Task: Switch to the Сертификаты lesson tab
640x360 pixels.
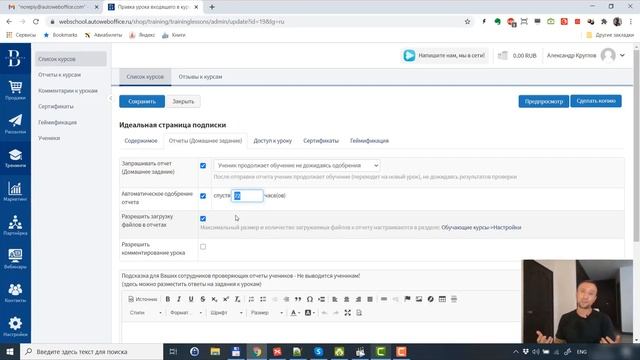Action: pos(321,141)
